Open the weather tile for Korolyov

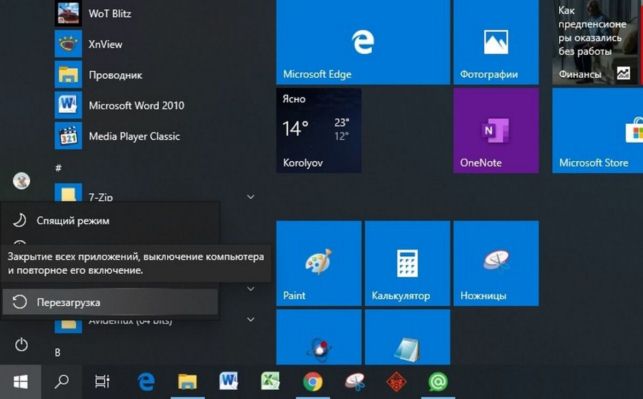319,130
